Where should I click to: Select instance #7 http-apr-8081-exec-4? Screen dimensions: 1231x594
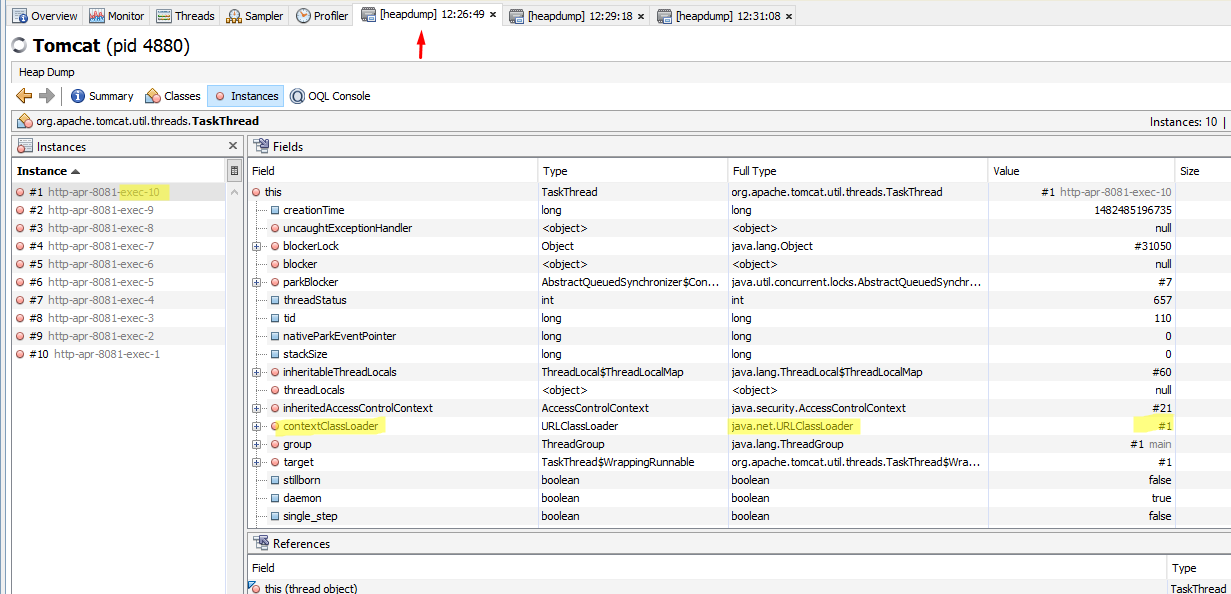coord(118,300)
